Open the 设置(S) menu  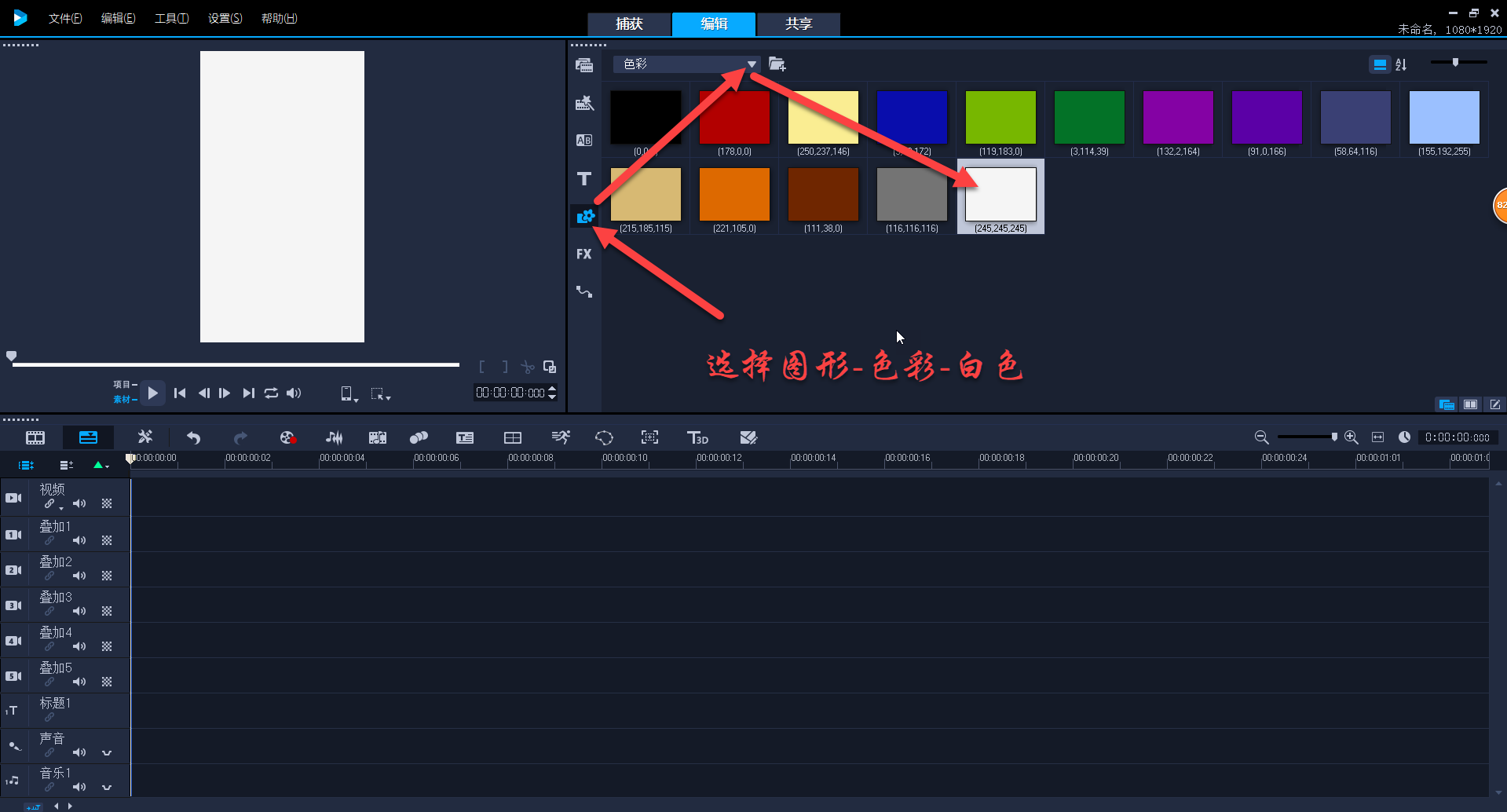(x=225, y=18)
